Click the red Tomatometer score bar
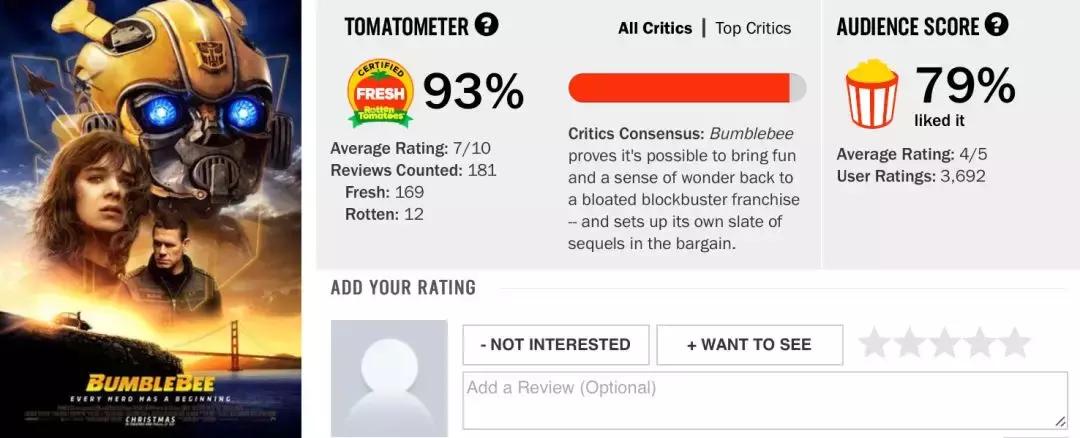This screenshot has height=438, width=1080. (x=686, y=87)
